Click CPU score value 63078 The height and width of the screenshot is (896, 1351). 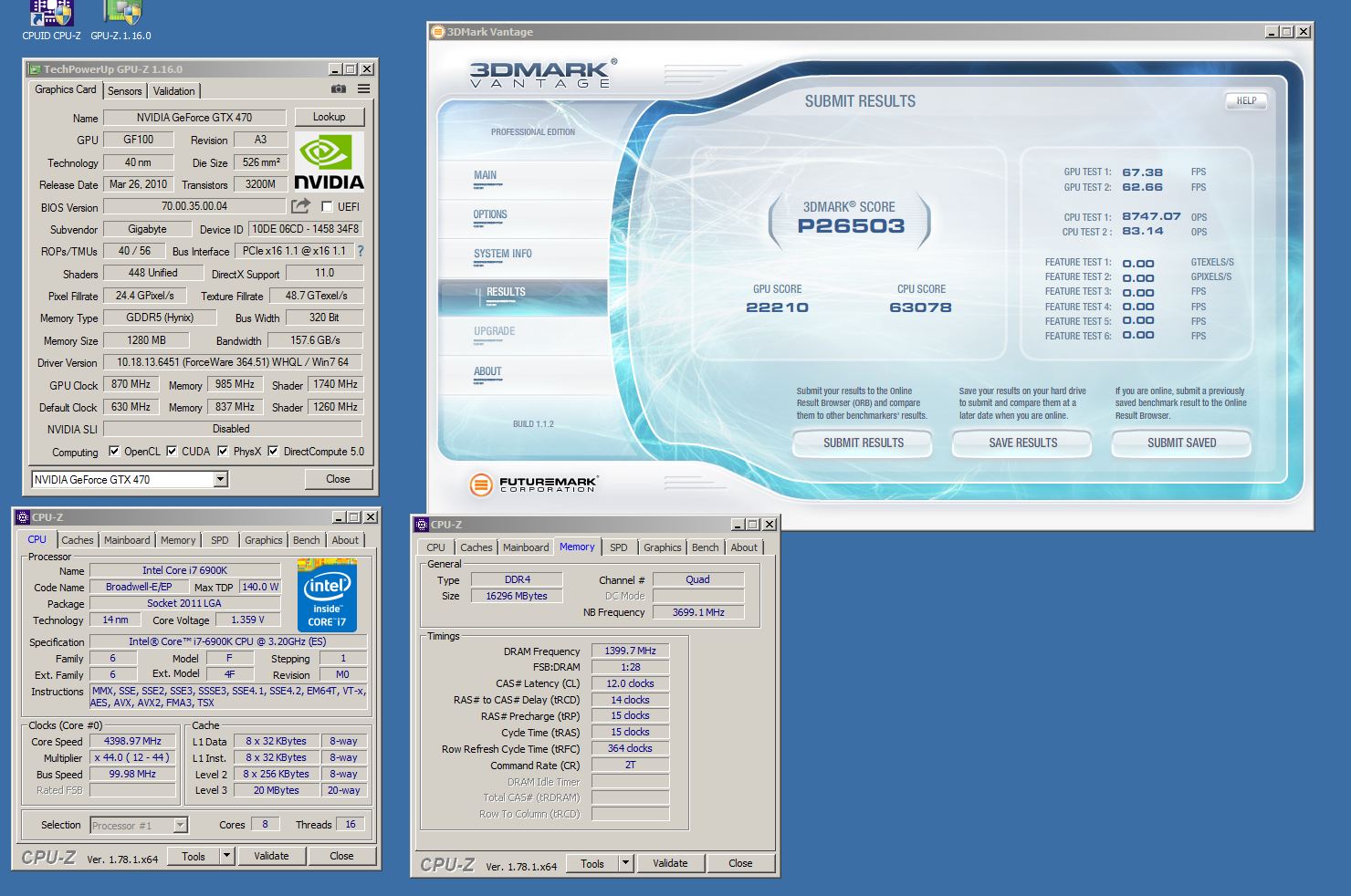pos(920,307)
